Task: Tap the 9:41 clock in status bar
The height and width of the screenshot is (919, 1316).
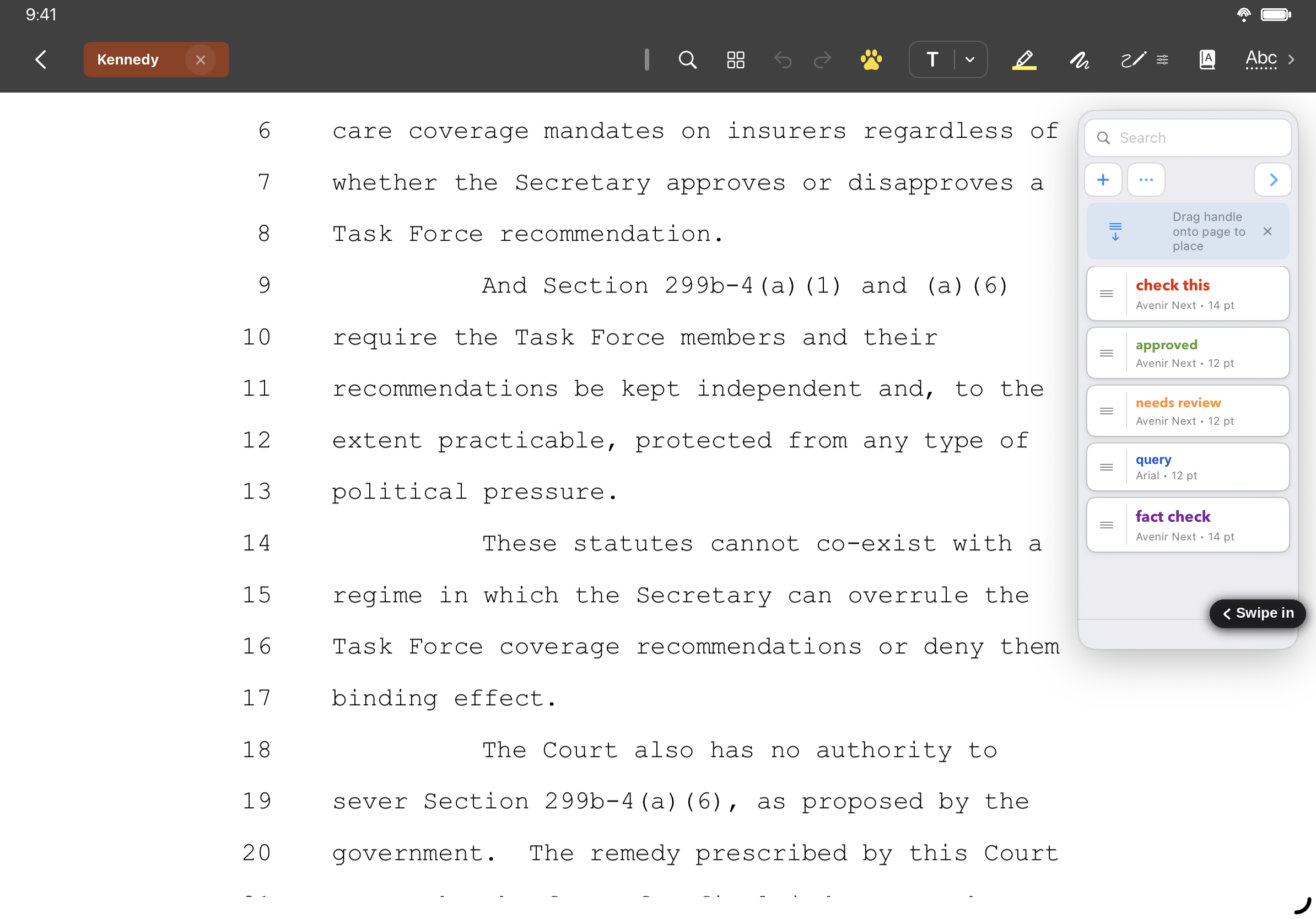Action: pyautogui.click(x=41, y=14)
